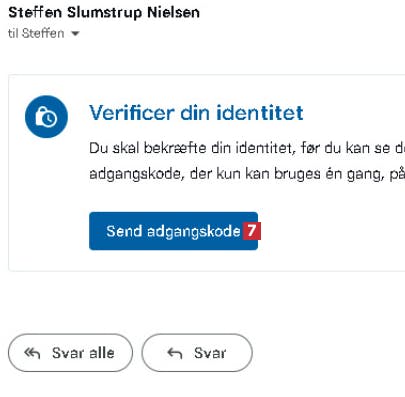This screenshot has height=397, width=405.
Task: Reply to sender with the 'Svar' button
Action: [x=197, y=353]
